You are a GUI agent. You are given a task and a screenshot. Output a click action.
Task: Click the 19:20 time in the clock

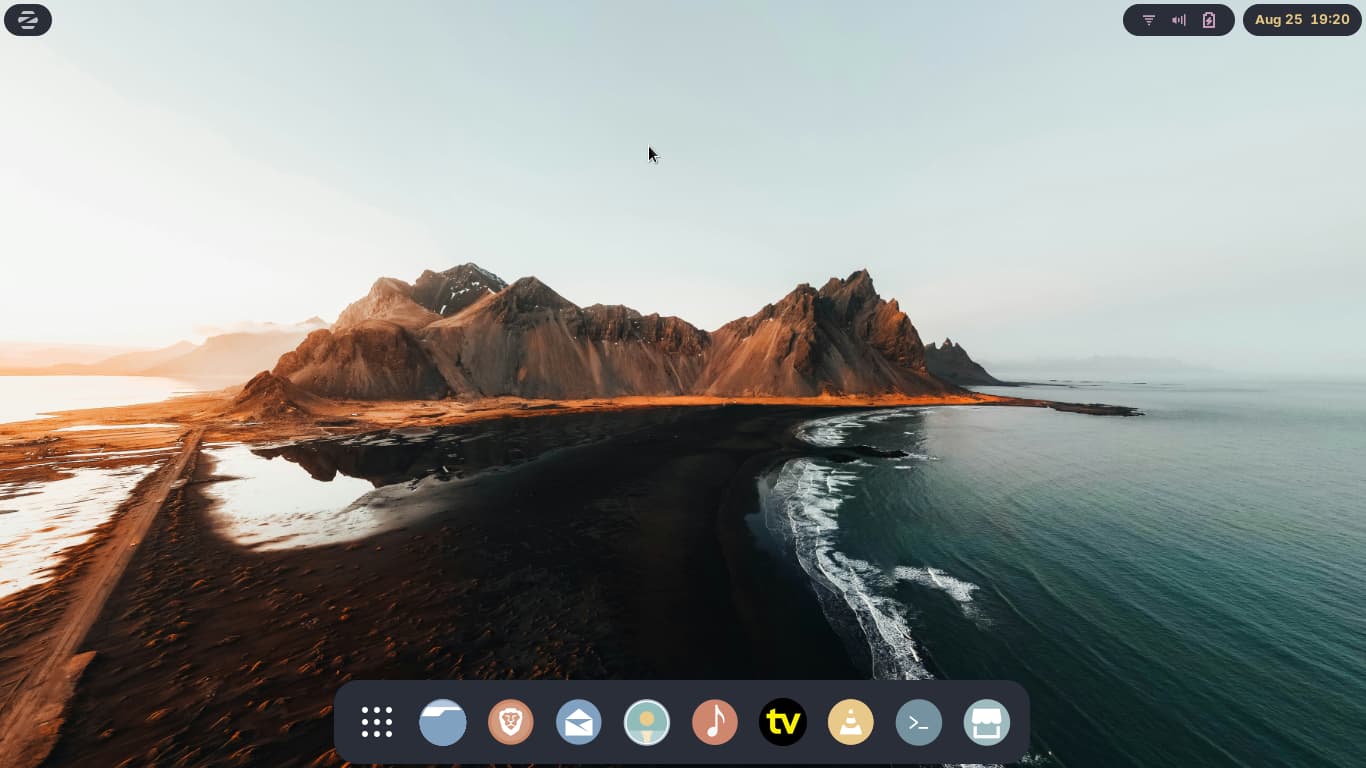(1330, 20)
